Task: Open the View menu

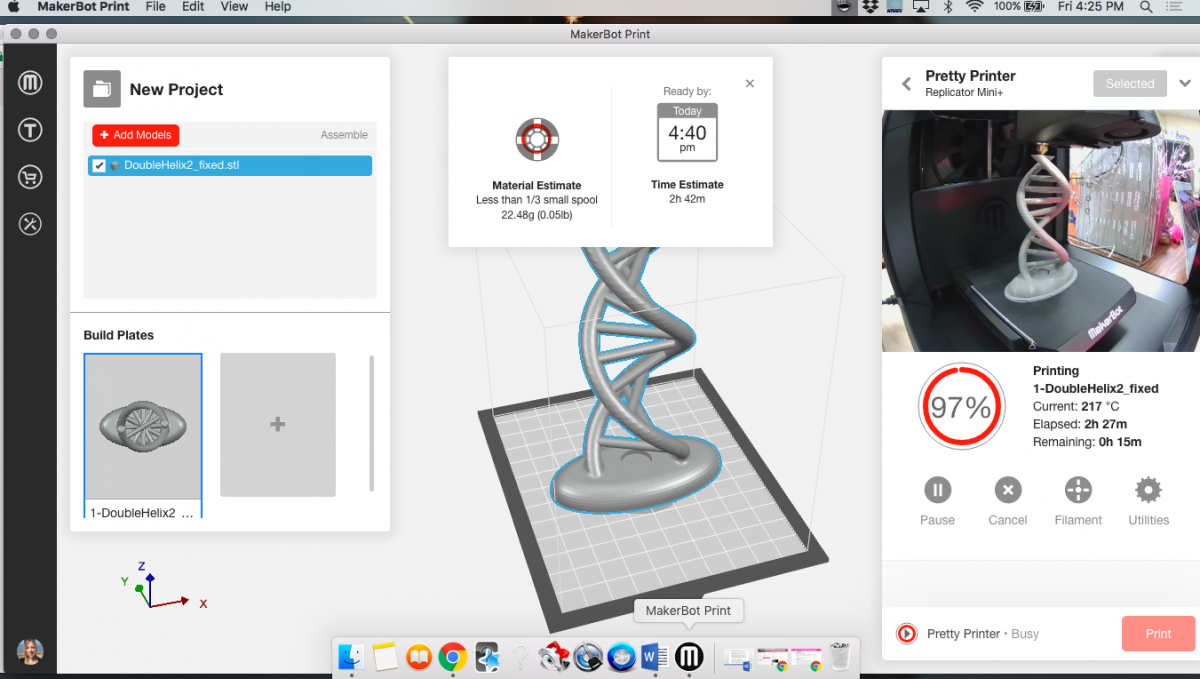Action: pos(234,7)
